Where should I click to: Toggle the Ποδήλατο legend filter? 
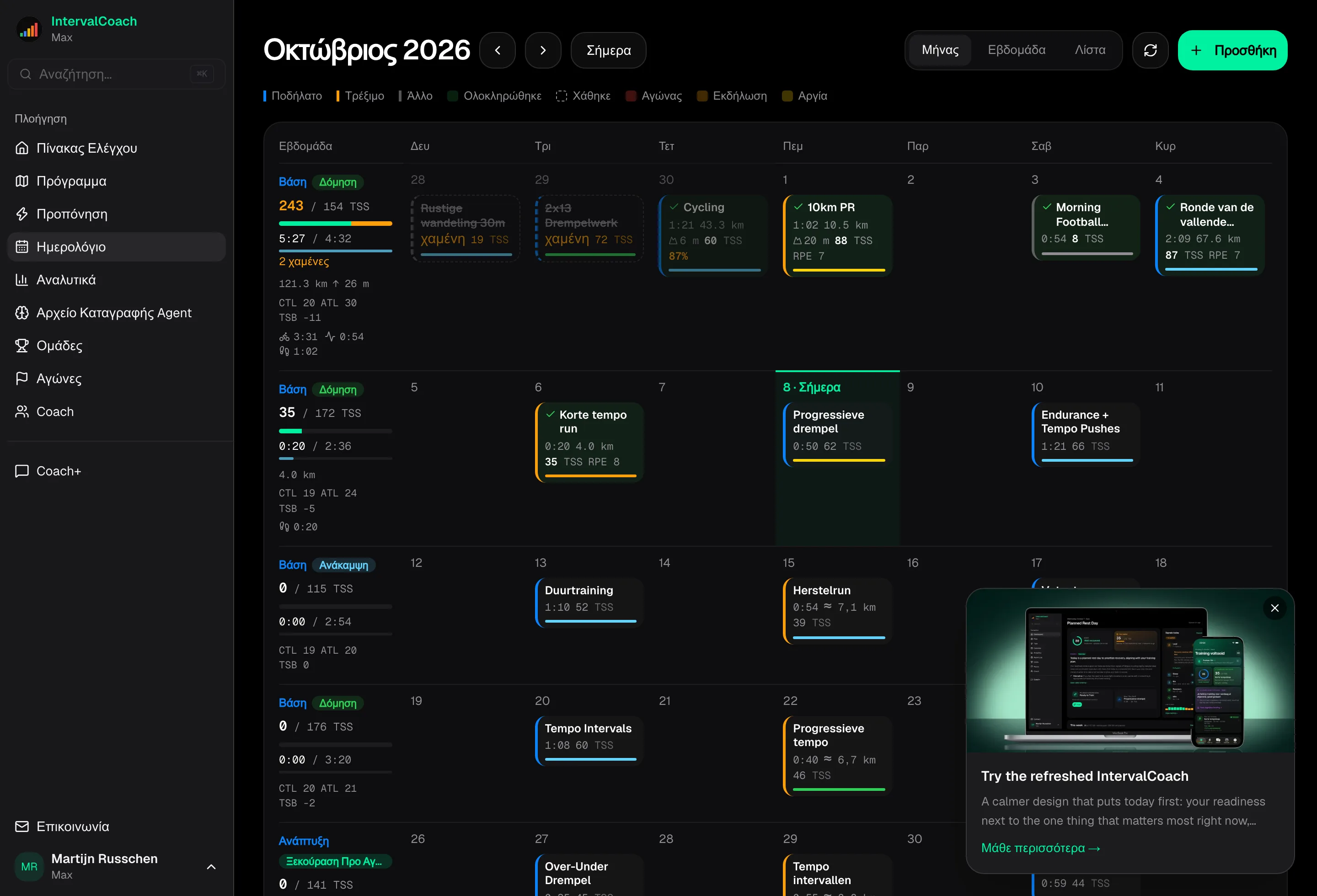292,96
